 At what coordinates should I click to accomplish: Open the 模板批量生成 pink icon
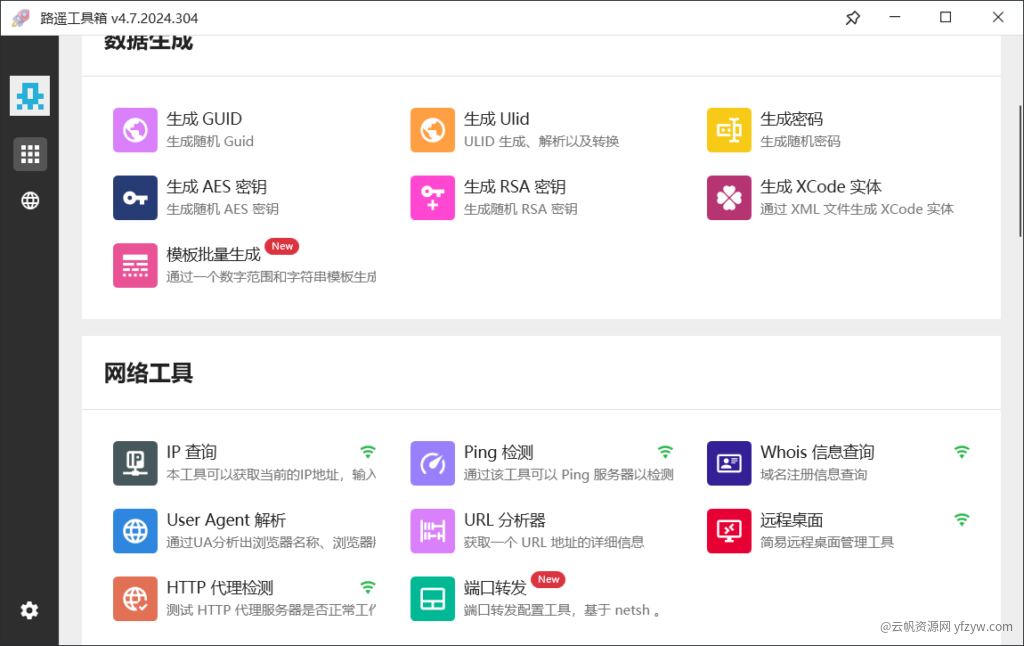(135, 266)
